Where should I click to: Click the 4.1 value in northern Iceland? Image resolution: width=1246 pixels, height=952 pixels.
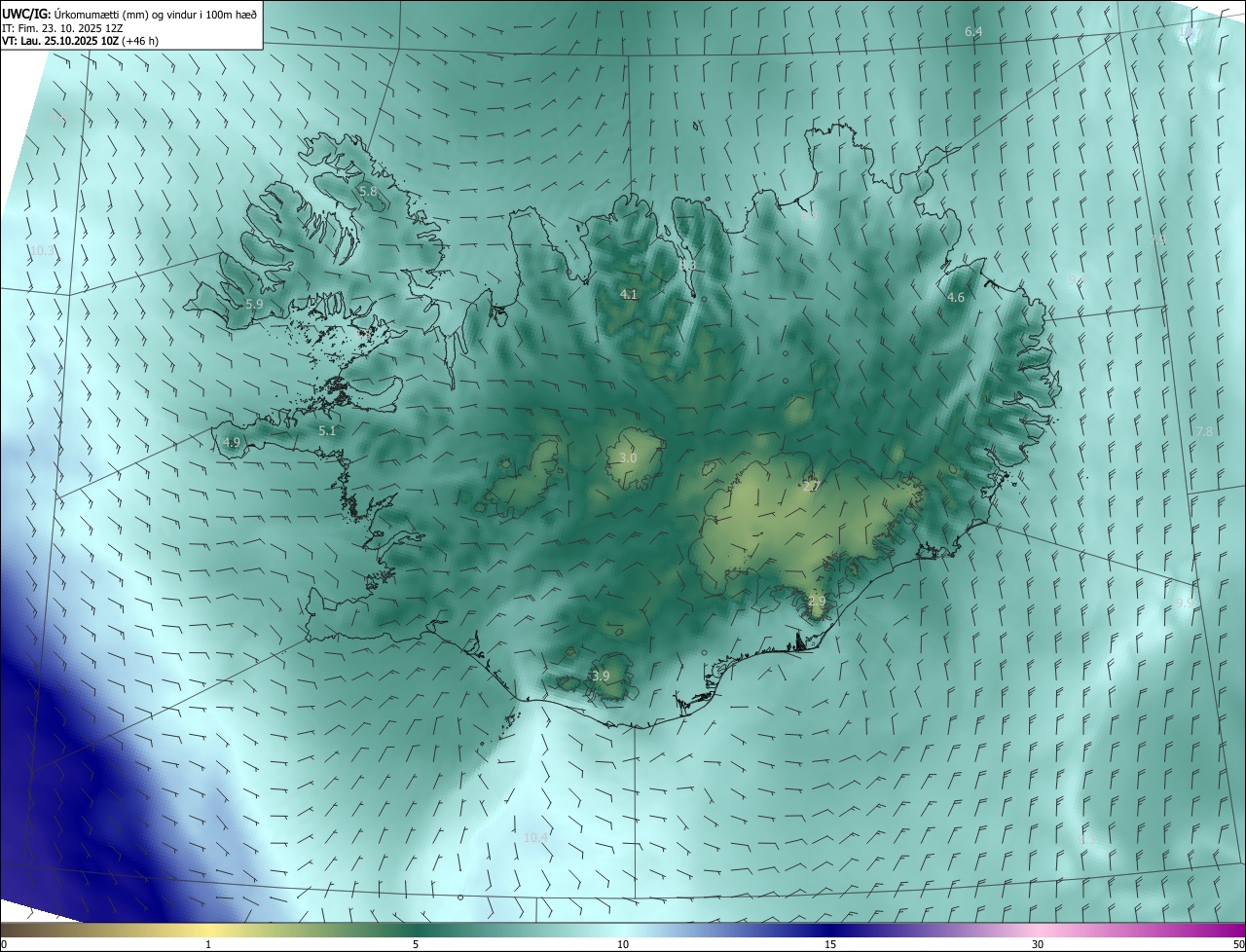coord(628,294)
